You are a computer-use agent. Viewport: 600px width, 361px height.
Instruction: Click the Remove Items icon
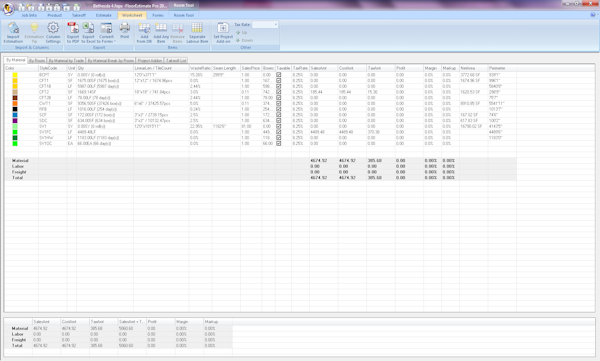[178, 28]
